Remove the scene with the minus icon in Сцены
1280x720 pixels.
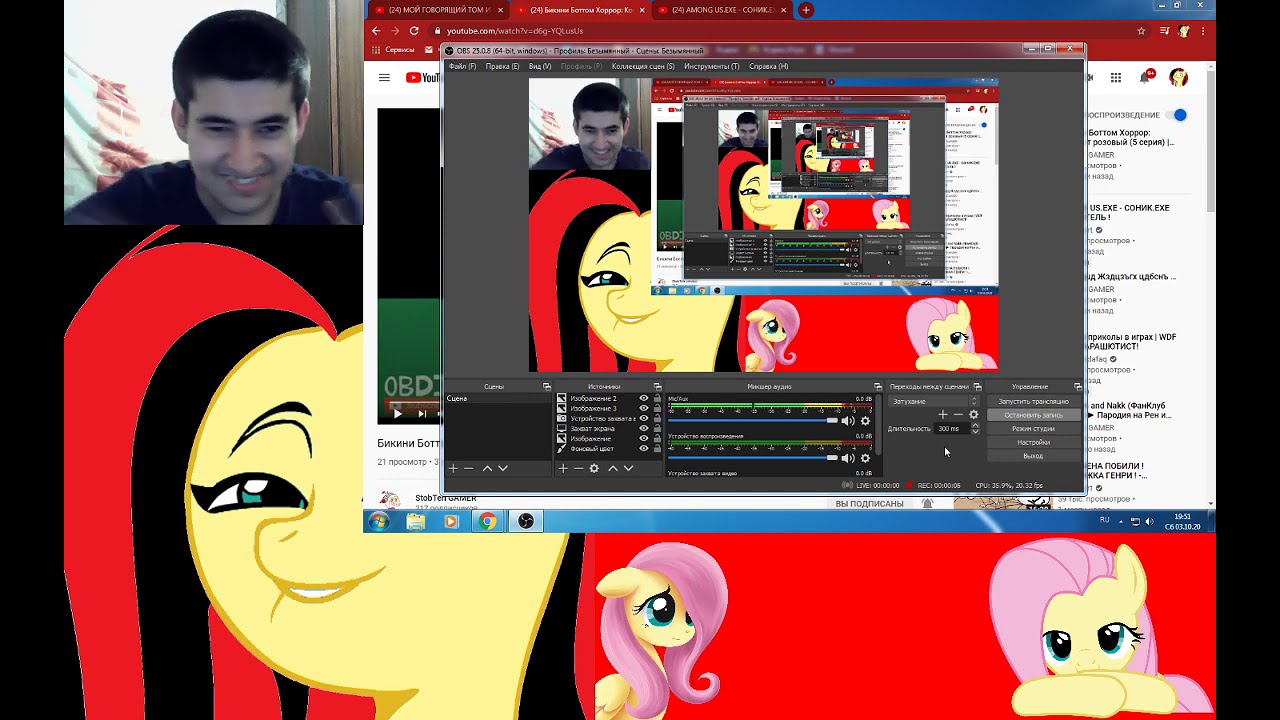click(x=468, y=468)
